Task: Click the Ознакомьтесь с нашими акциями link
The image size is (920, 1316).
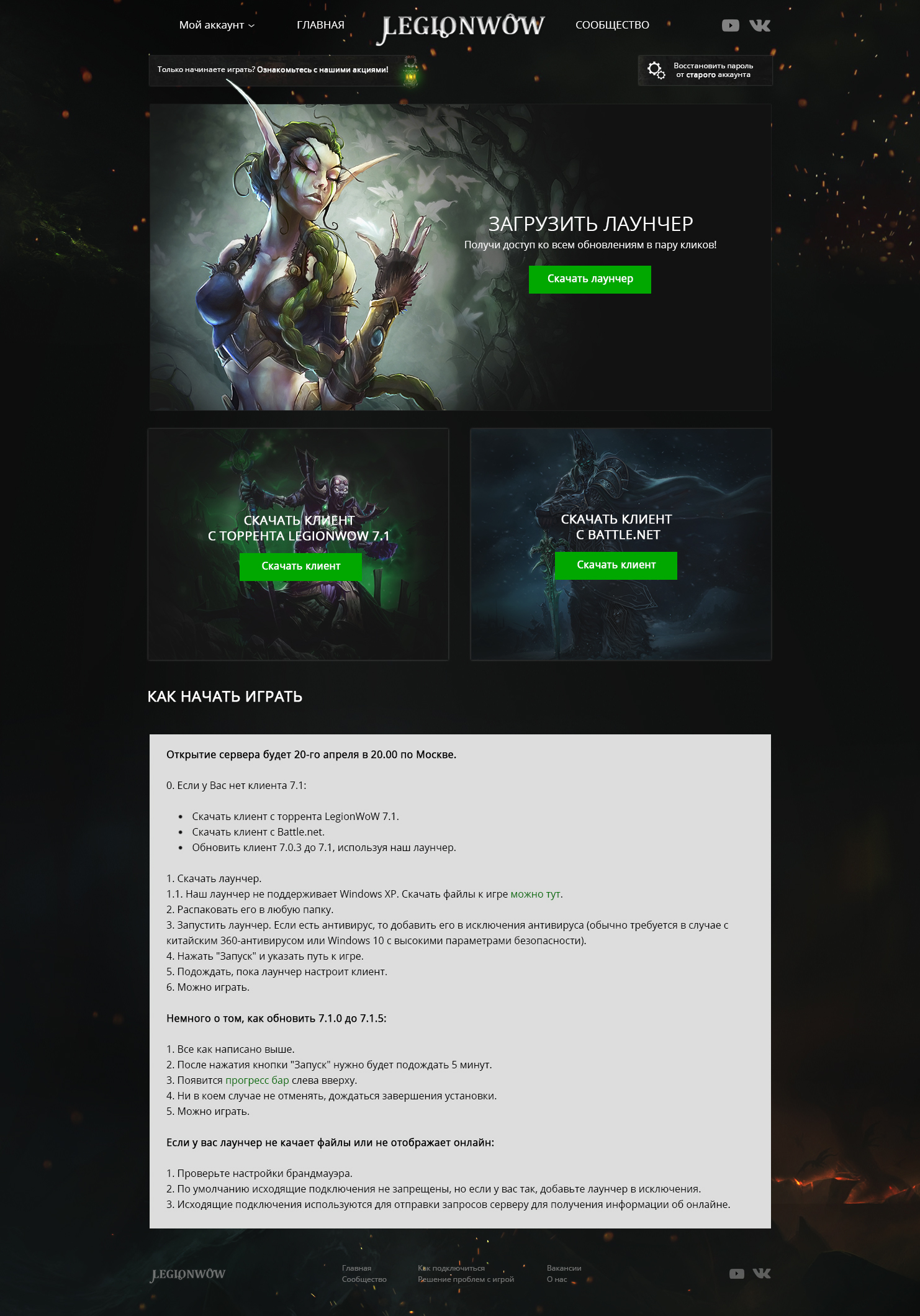Action: (323, 70)
